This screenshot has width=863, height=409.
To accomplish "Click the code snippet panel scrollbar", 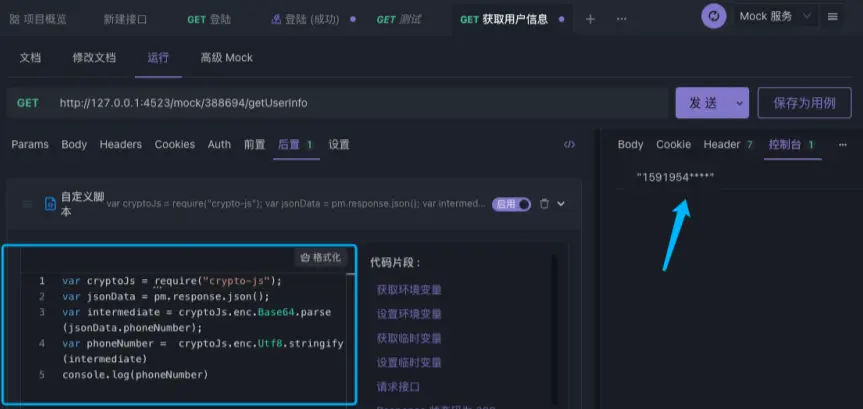I will click(x=555, y=330).
